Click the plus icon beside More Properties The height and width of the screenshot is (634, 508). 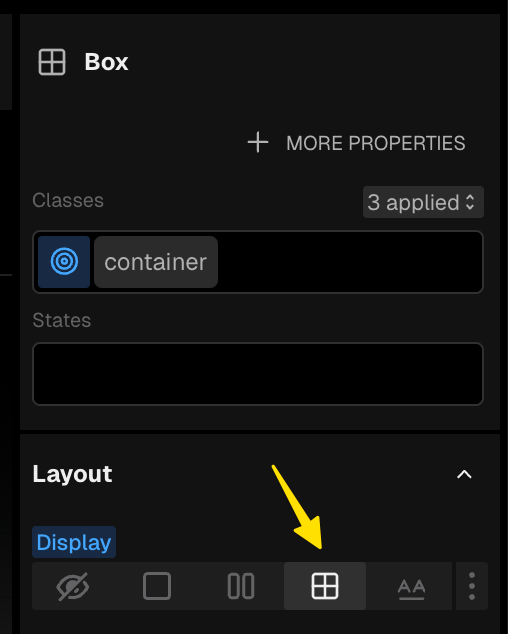(258, 143)
